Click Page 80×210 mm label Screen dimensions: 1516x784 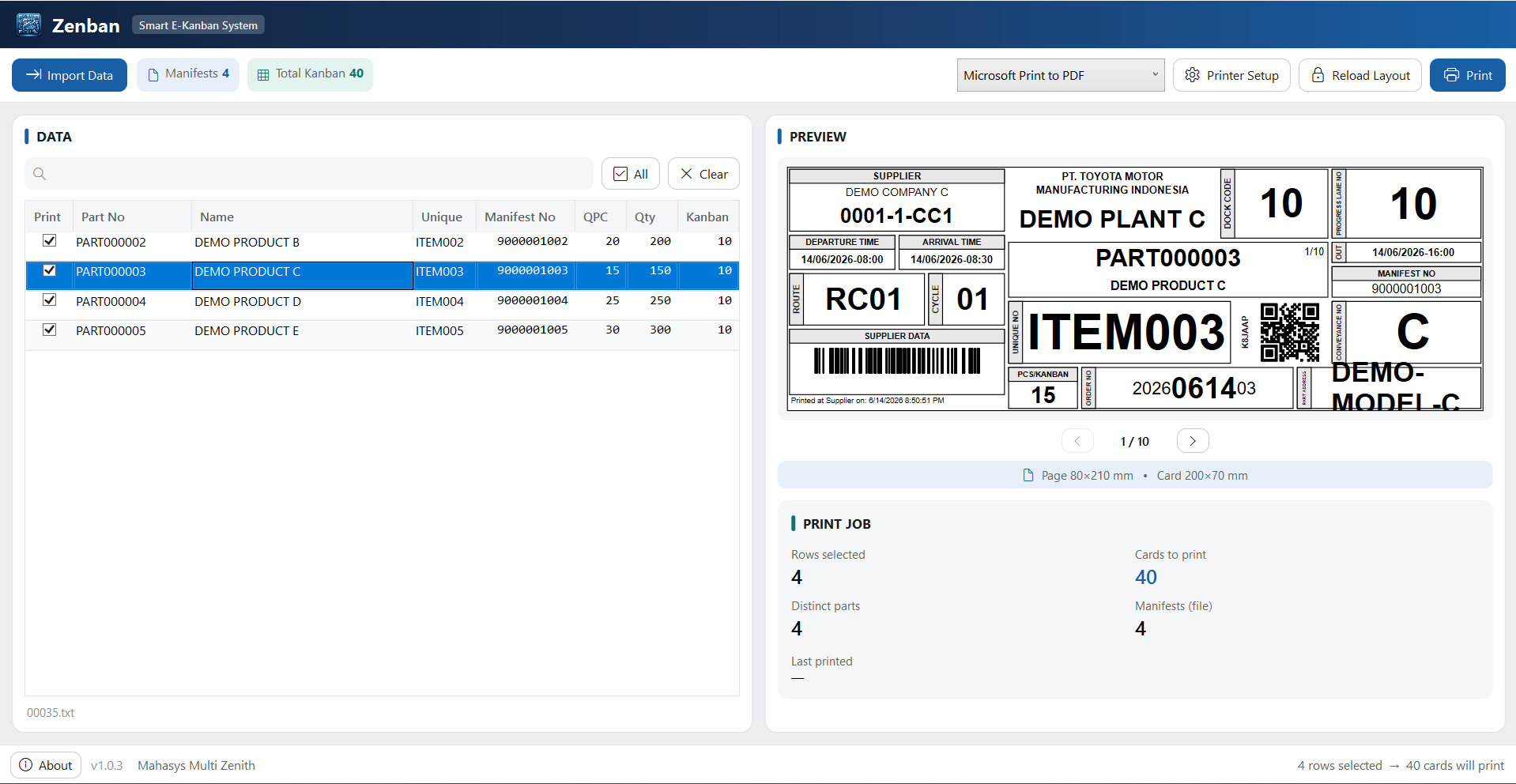[x=1087, y=476]
